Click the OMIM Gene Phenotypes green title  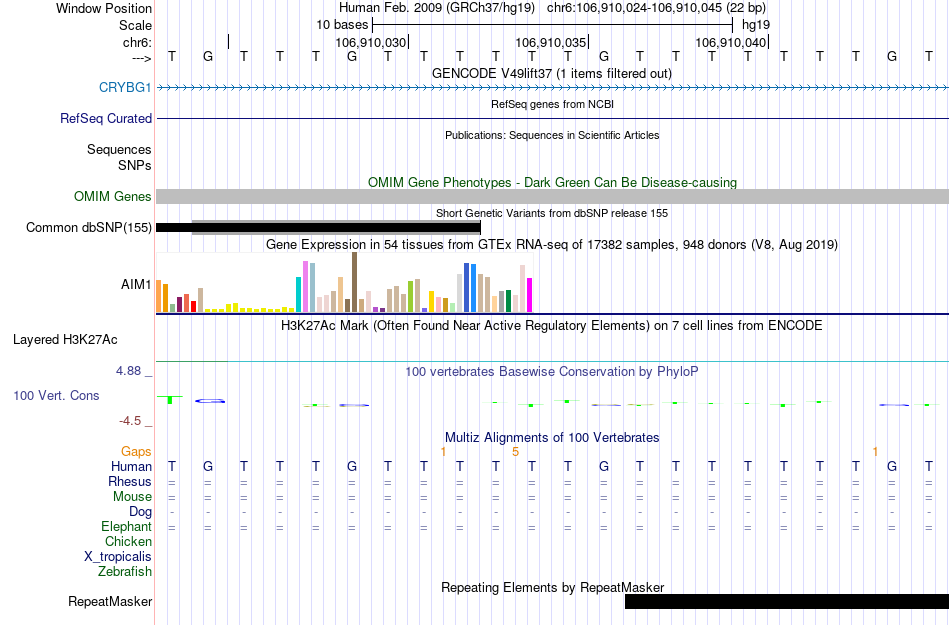pyautogui.click(x=552, y=182)
